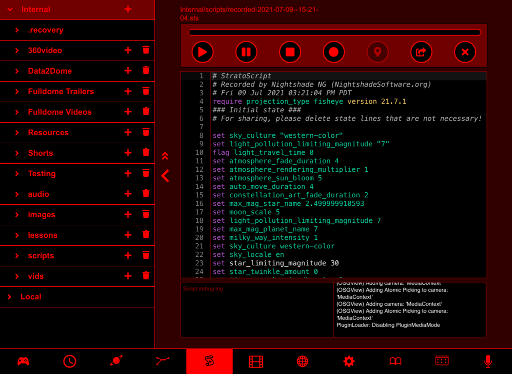The image size is (512, 374).
Task: Open the planet objects tab
Action: (116, 361)
